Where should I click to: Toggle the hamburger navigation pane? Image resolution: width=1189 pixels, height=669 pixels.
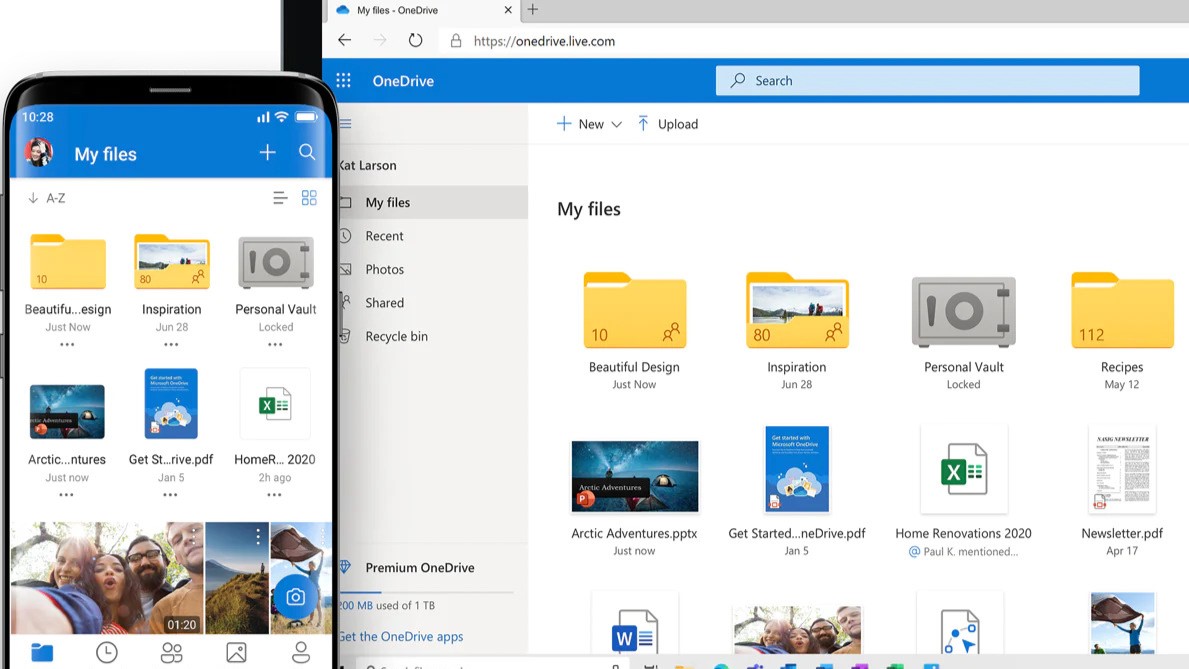(x=346, y=124)
